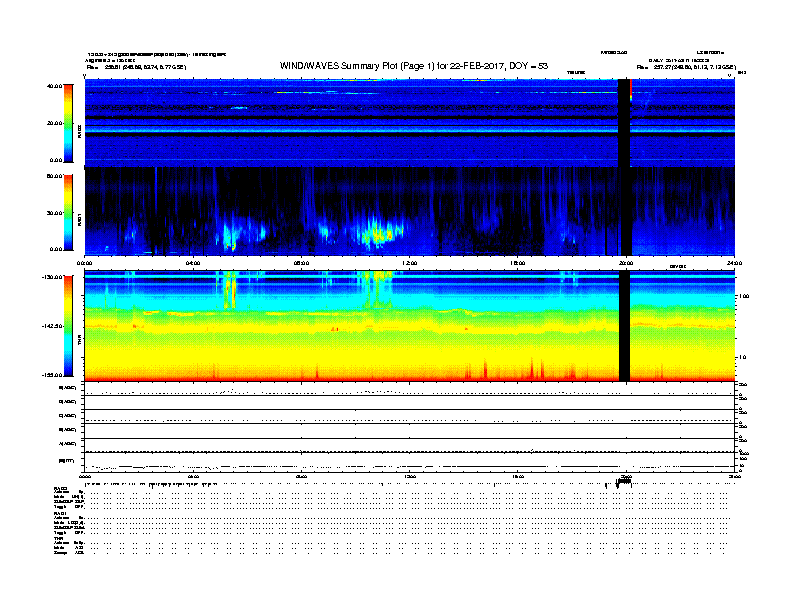
Task: Click the bright burst near 11:00 in RAD1
Action: tap(378, 233)
